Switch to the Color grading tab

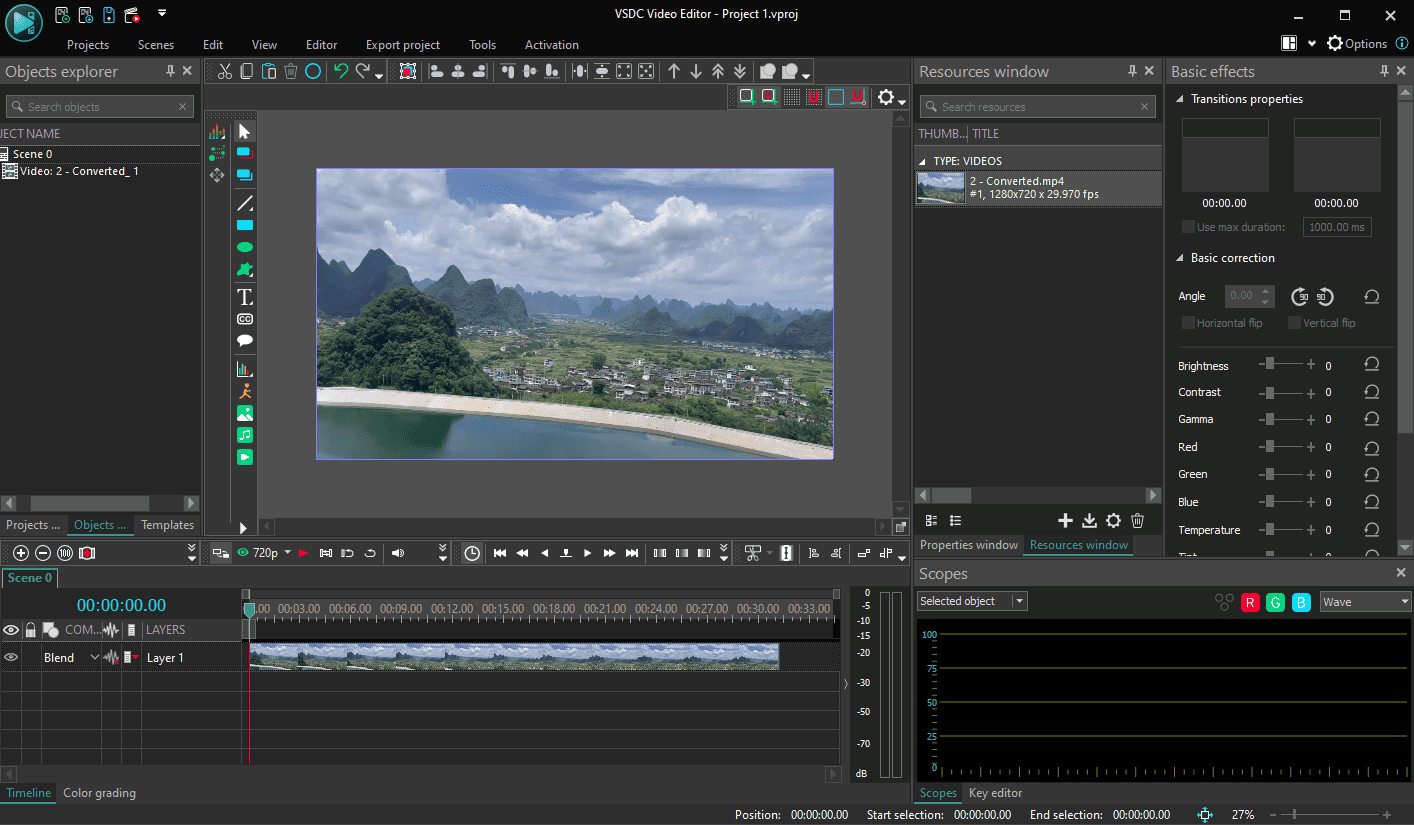tap(99, 792)
